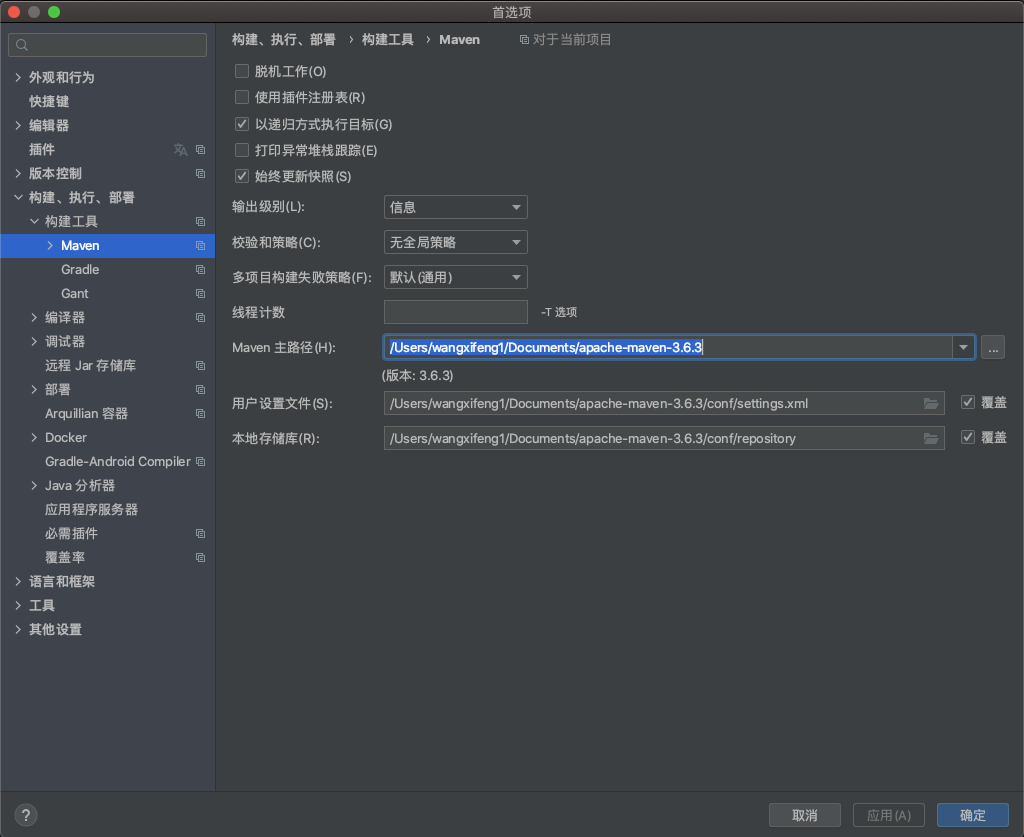Expand the Java 分析器 node

[x=34, y=486]
